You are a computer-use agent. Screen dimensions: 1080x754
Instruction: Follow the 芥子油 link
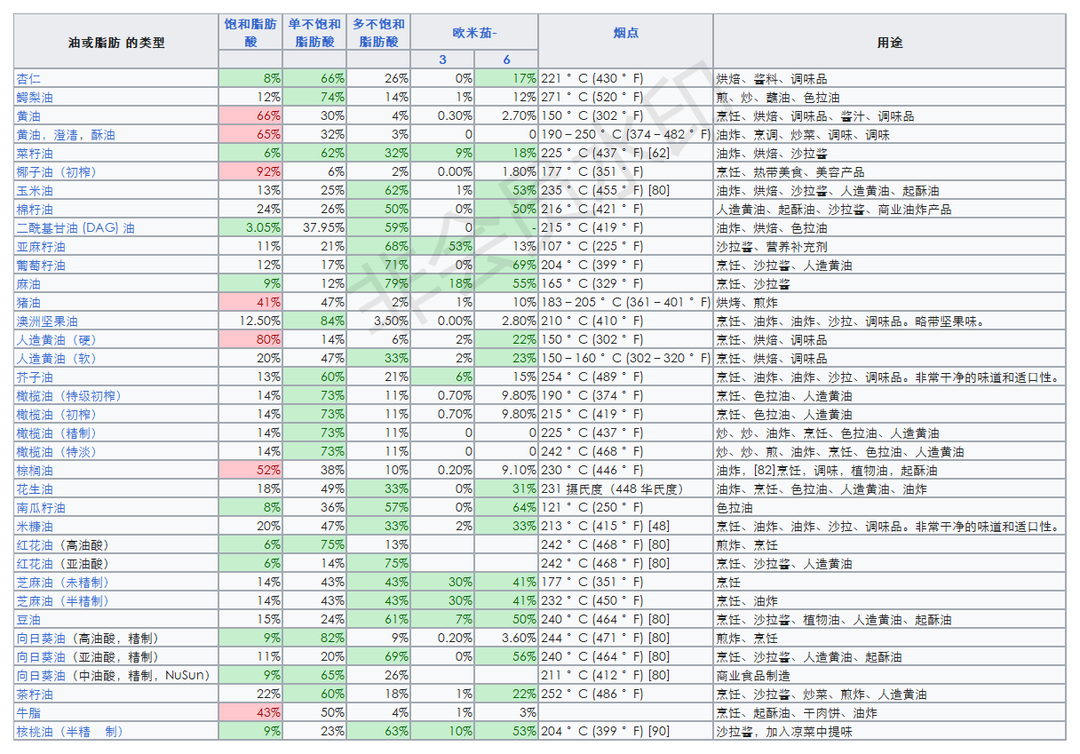pyautogui.click(x=34, y=377)
